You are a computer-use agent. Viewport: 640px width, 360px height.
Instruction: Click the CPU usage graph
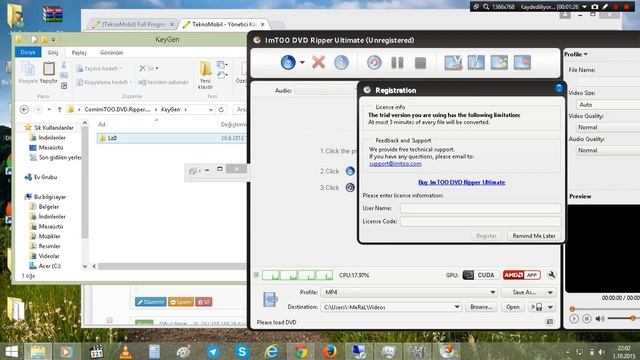(x=297, y=275)
